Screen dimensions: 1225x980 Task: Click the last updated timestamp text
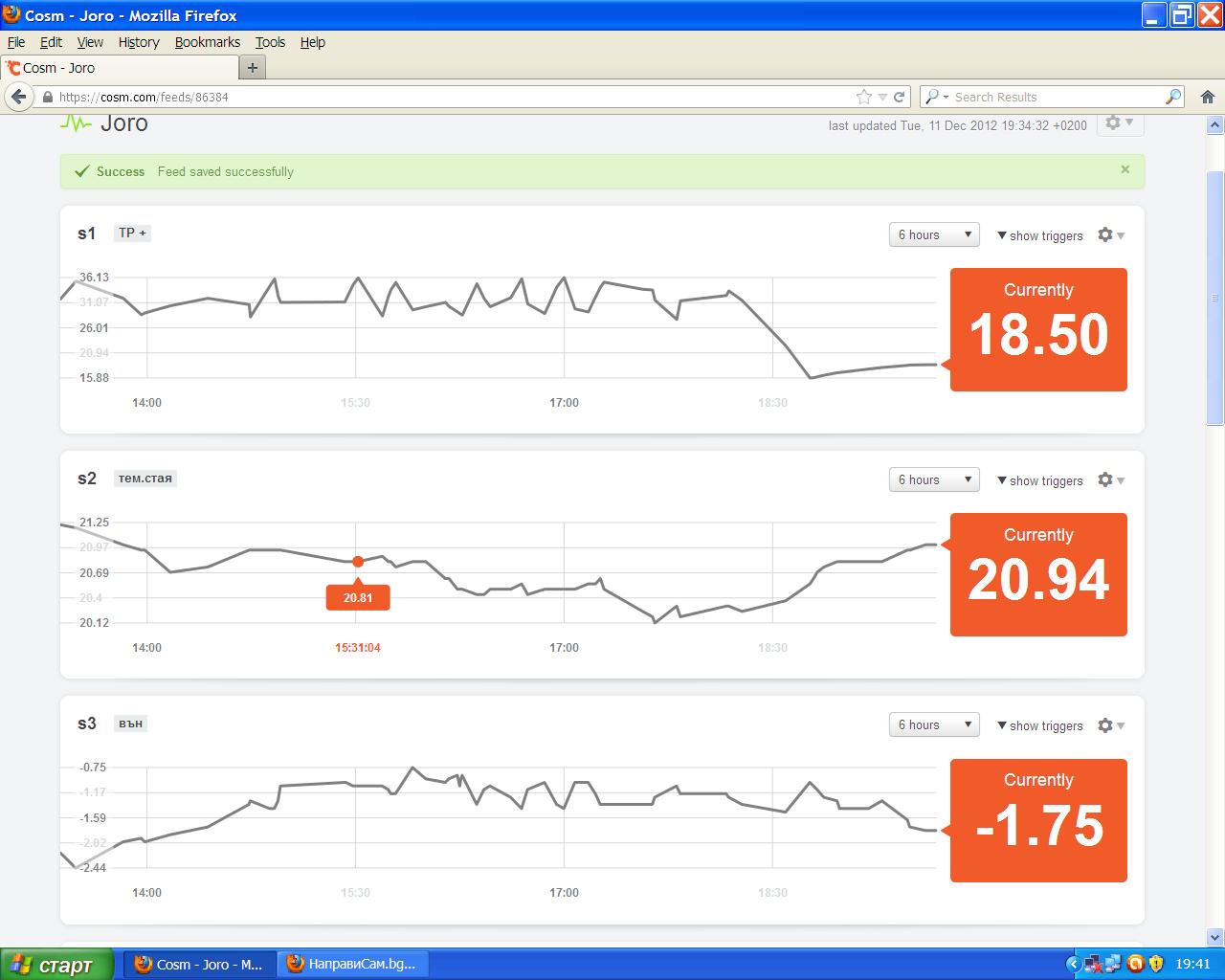click(x=958, y=125)
